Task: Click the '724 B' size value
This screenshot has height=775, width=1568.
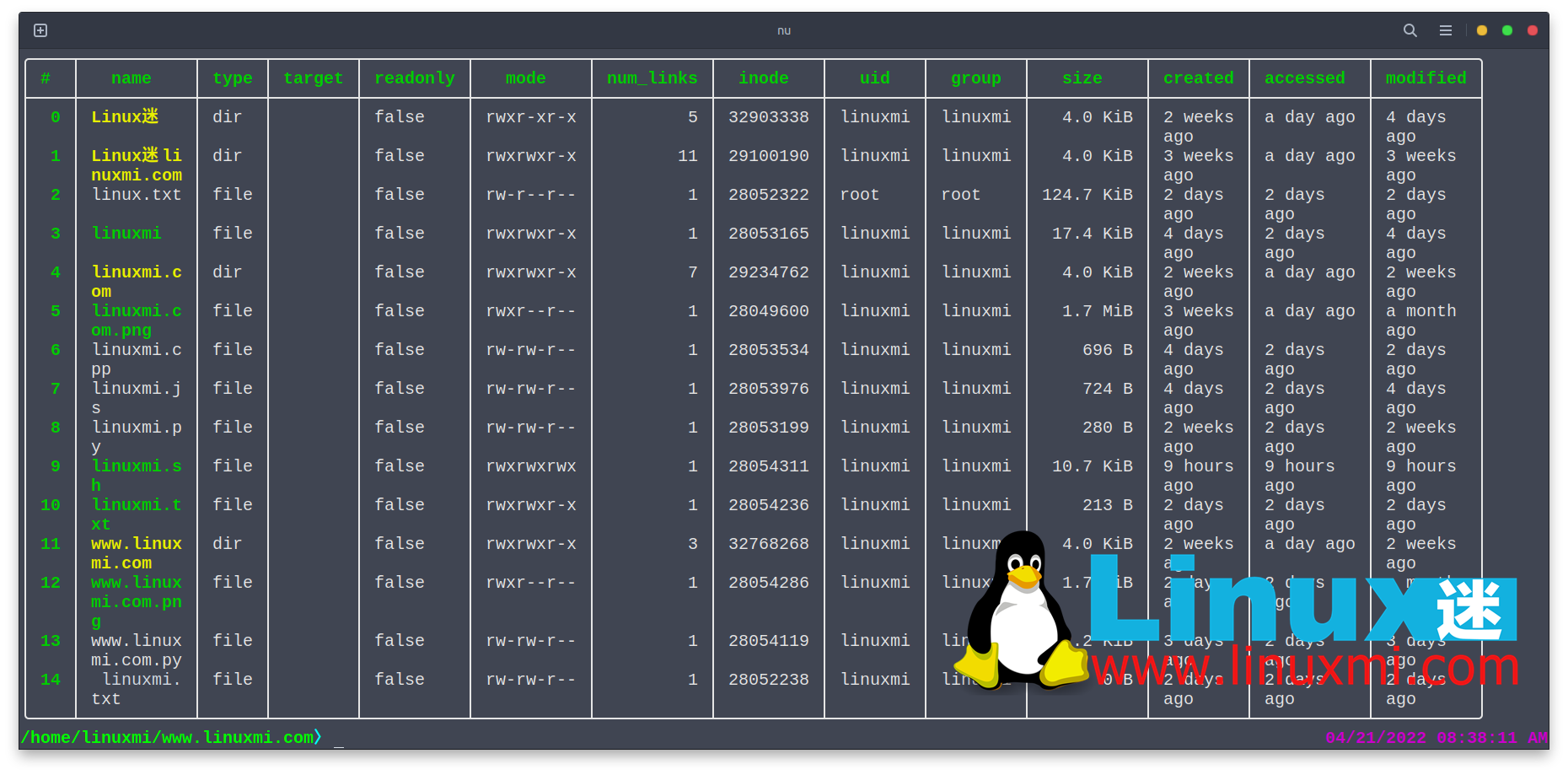Action: point(1108,389)
